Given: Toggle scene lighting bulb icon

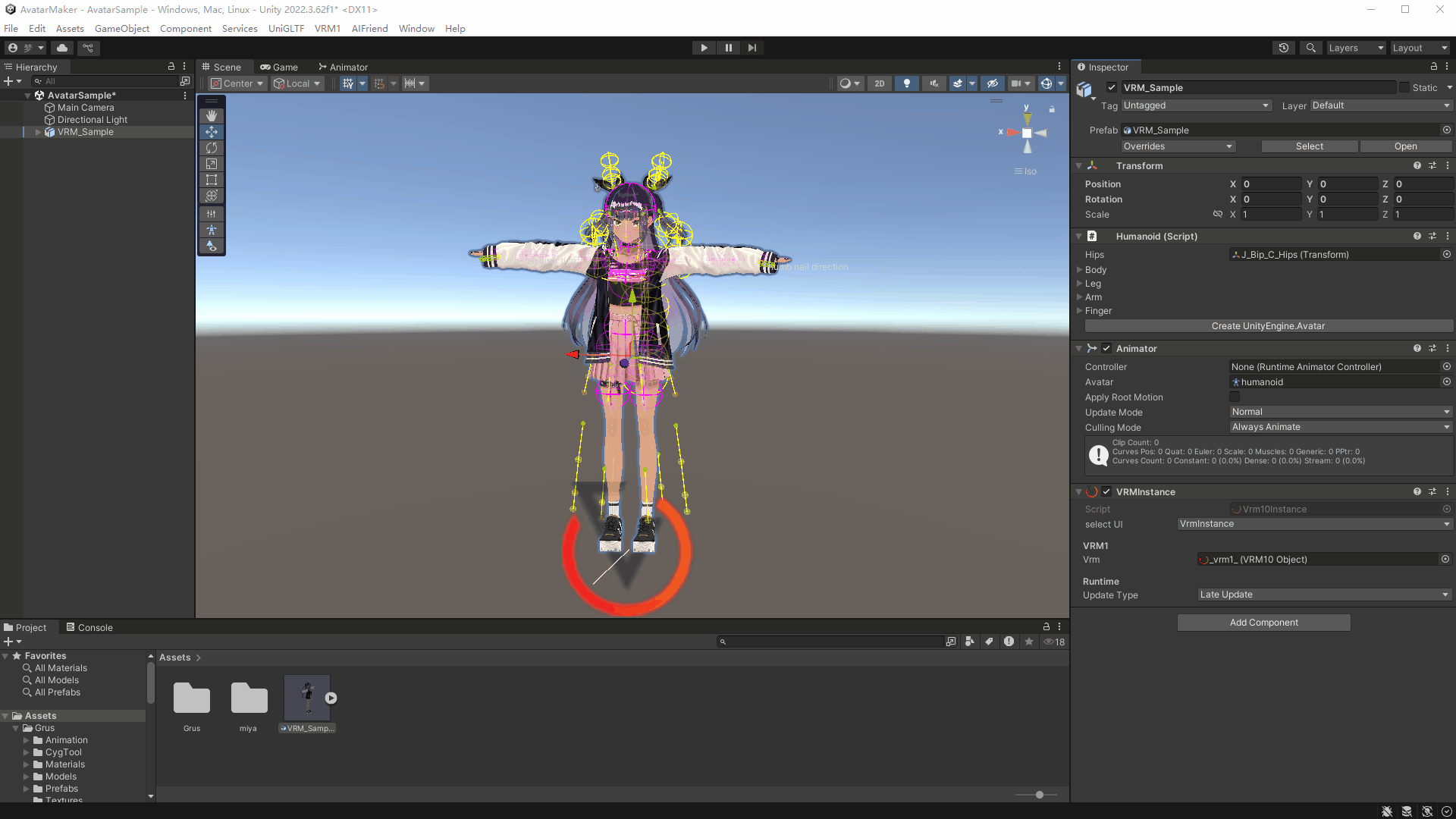Looking at the screenshot, I should point(907,83).
